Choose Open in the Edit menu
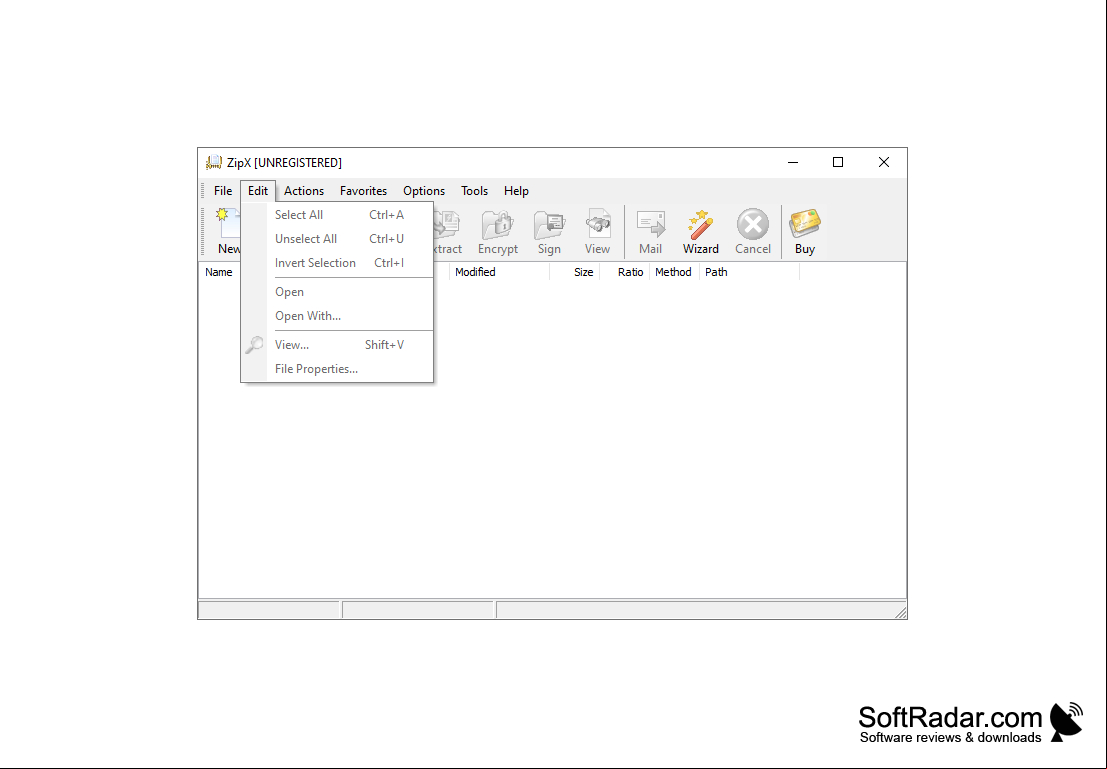The width and height of the screenshot is (1107, 769). pos(337,292)
